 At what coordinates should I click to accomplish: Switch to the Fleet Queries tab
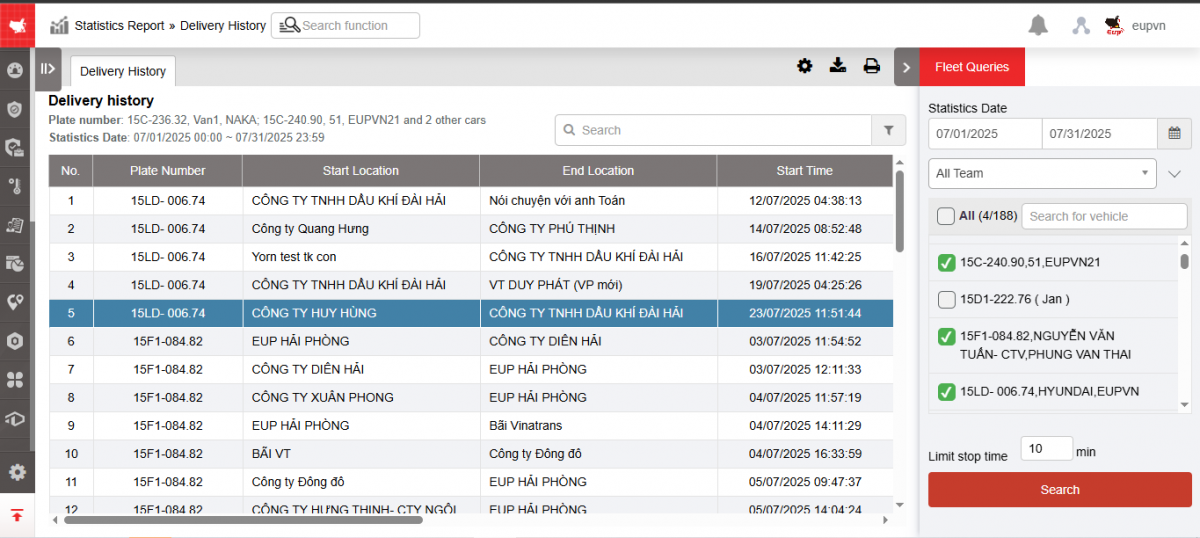(971, 67)
